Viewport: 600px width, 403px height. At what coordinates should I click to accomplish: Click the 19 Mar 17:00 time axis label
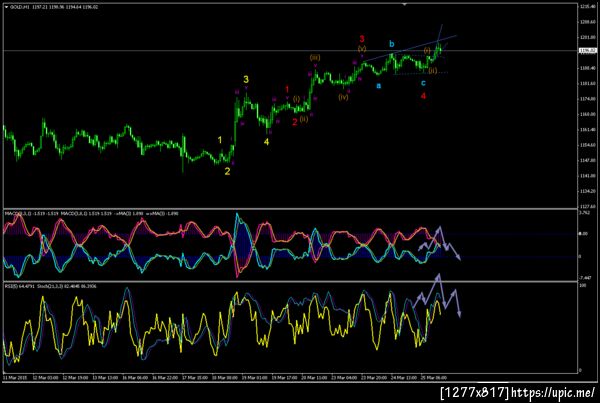[284, 378]
